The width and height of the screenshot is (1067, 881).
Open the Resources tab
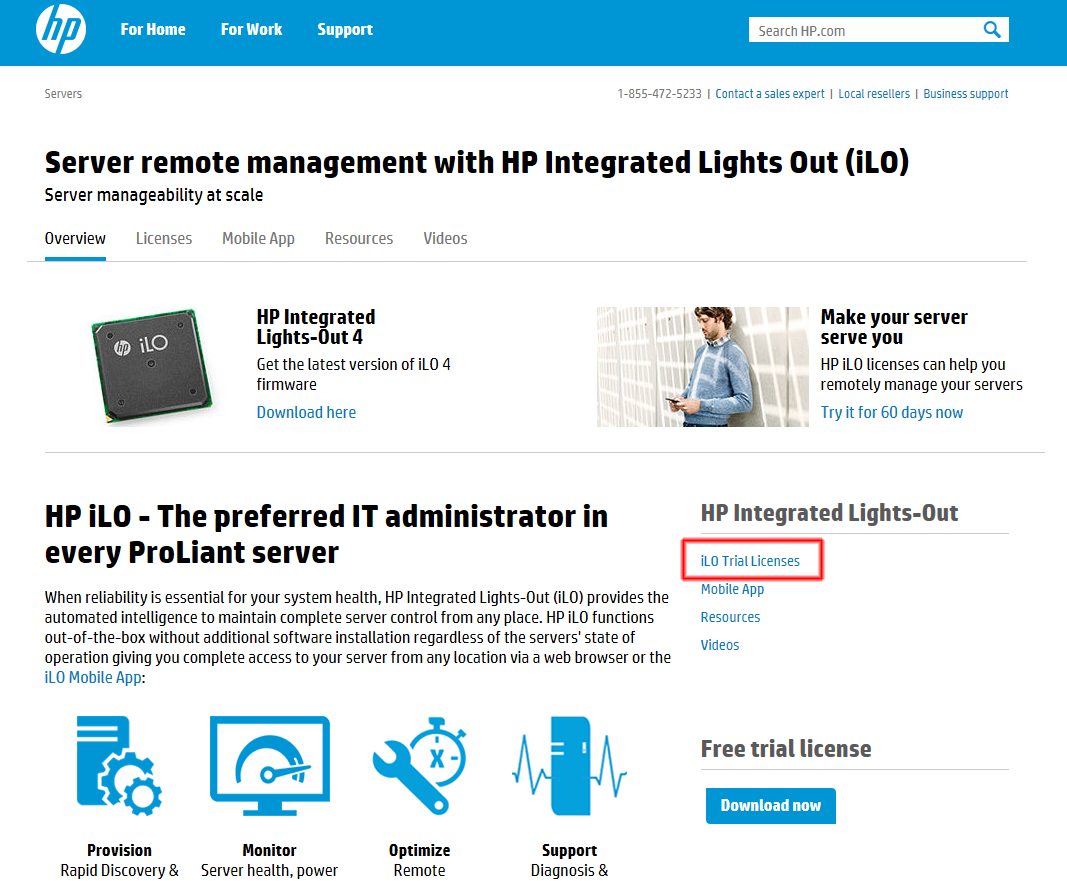[359, 239]
